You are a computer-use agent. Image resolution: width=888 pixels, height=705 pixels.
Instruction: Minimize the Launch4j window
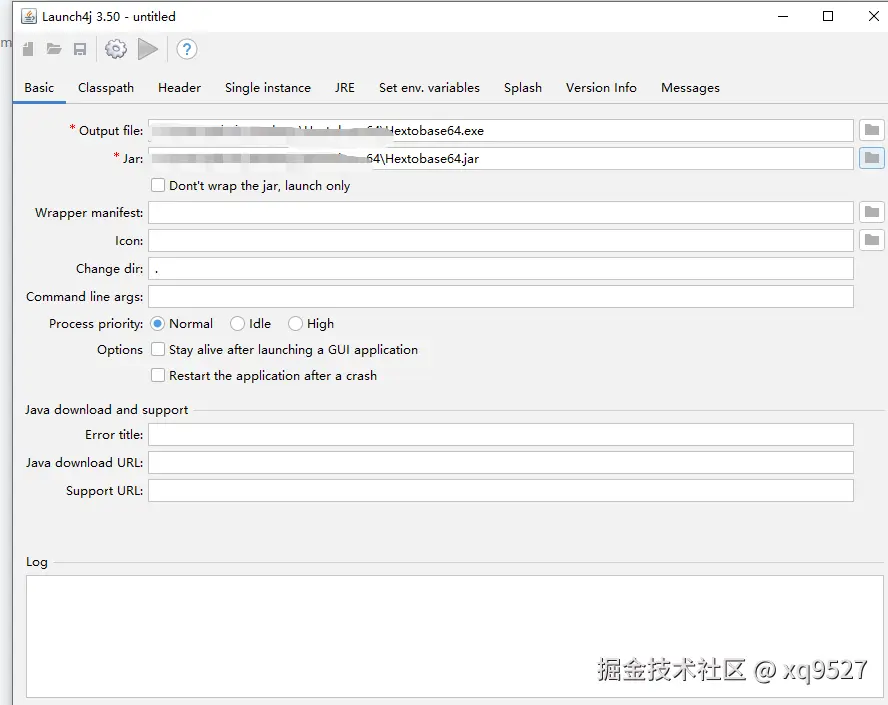[783, 16]
